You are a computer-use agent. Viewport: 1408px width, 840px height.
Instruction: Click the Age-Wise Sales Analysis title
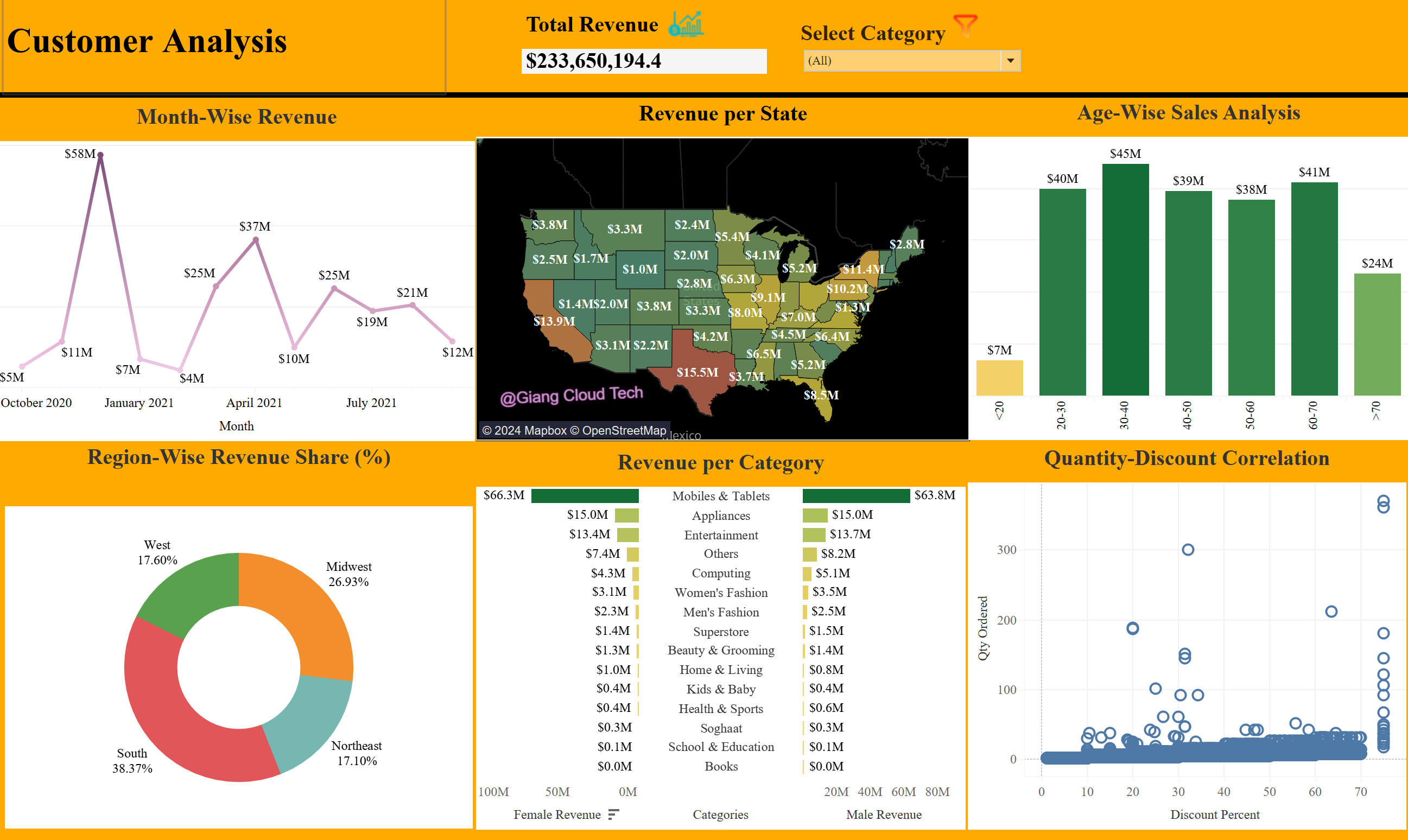[1188, 113]
